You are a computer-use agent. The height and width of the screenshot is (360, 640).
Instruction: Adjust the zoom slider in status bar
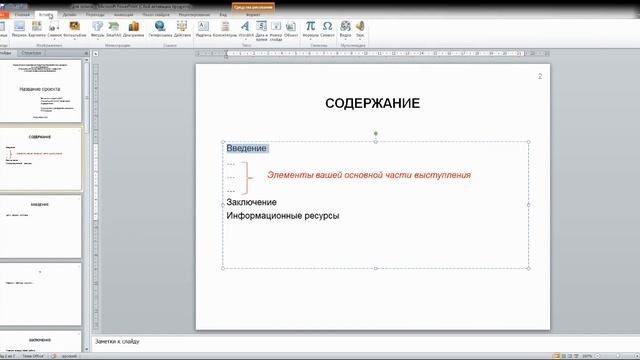pos(617,356)
